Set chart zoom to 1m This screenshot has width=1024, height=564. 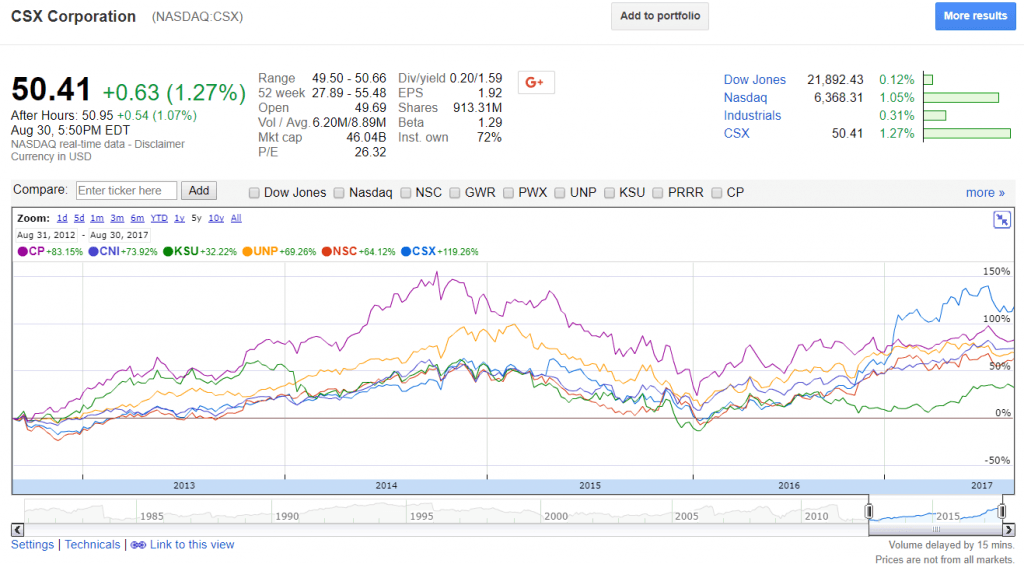pyautogui.click(x=97, y=218)
